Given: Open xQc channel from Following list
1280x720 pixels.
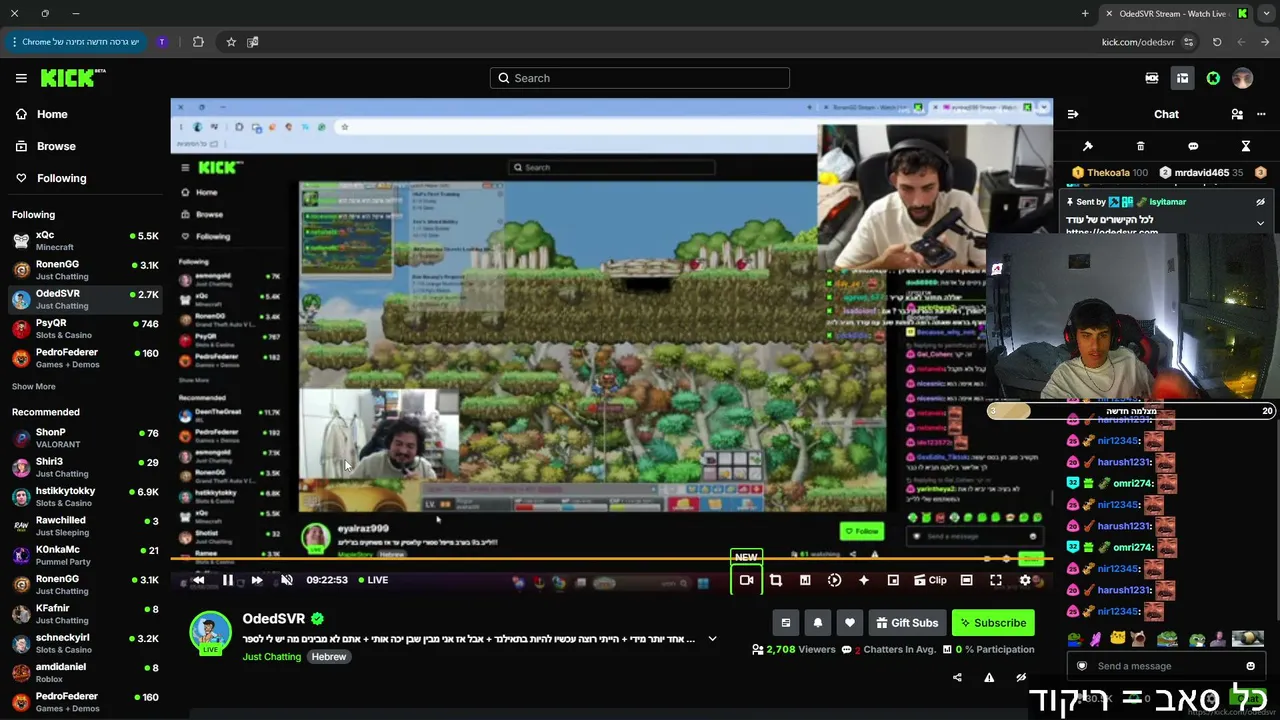Looking at the screenshot, I should coord(85,241).
